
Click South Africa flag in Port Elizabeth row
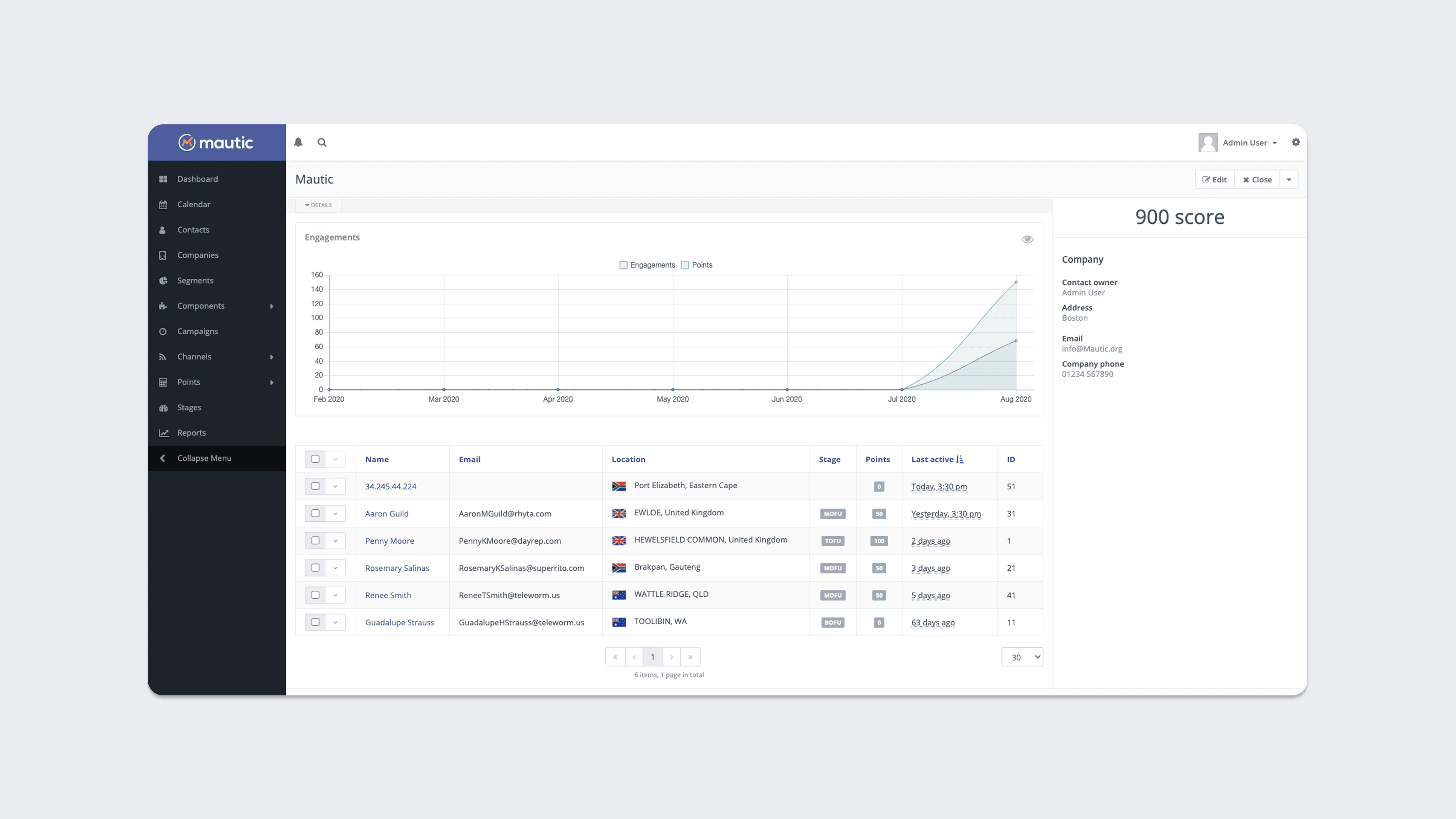pos(619,486)
